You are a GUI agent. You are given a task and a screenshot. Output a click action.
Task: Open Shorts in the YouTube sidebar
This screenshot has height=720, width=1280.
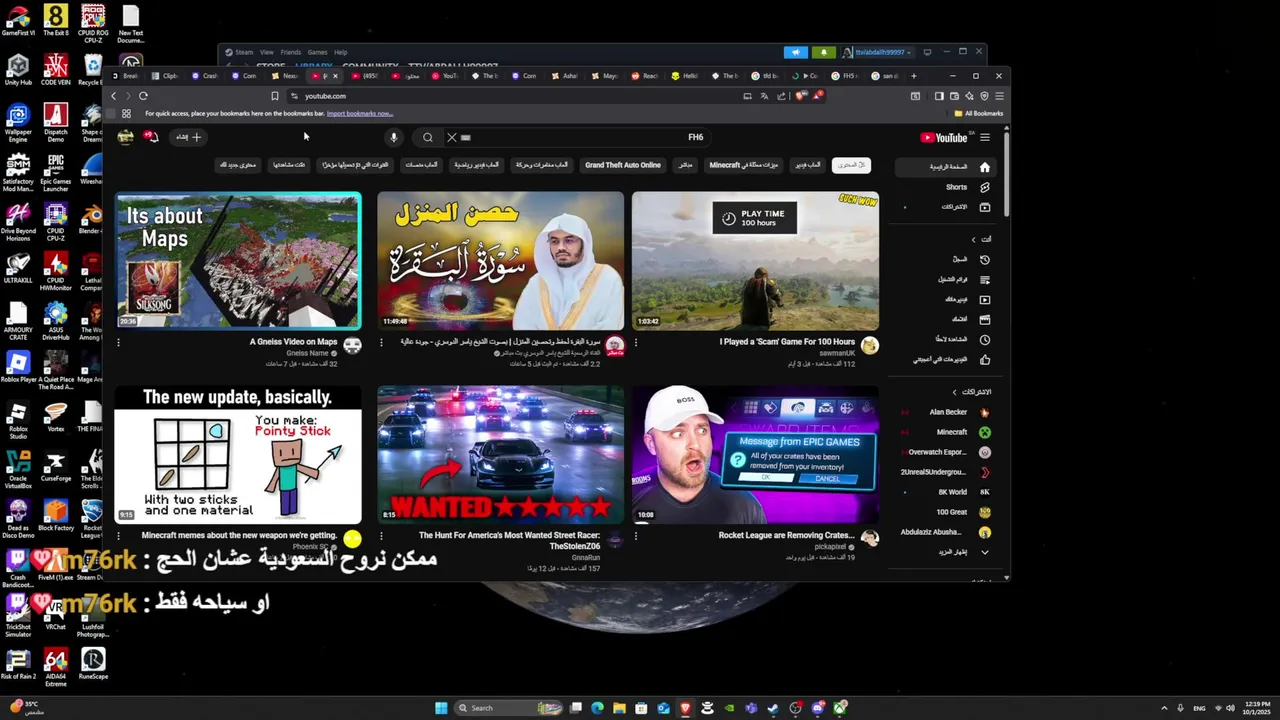(946, 187)
